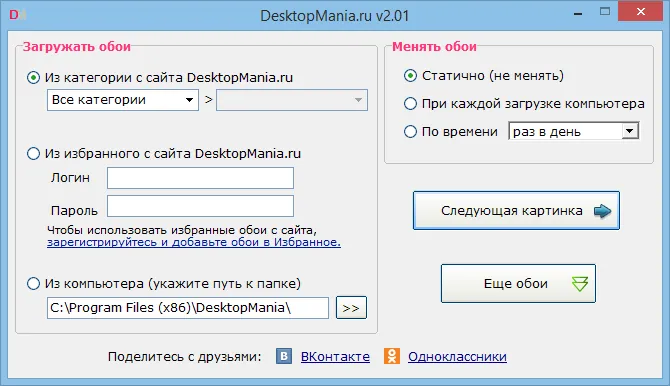670x386 pixels.
Task: Click the 'Следующая картинка' button
Action: (516, 210)
